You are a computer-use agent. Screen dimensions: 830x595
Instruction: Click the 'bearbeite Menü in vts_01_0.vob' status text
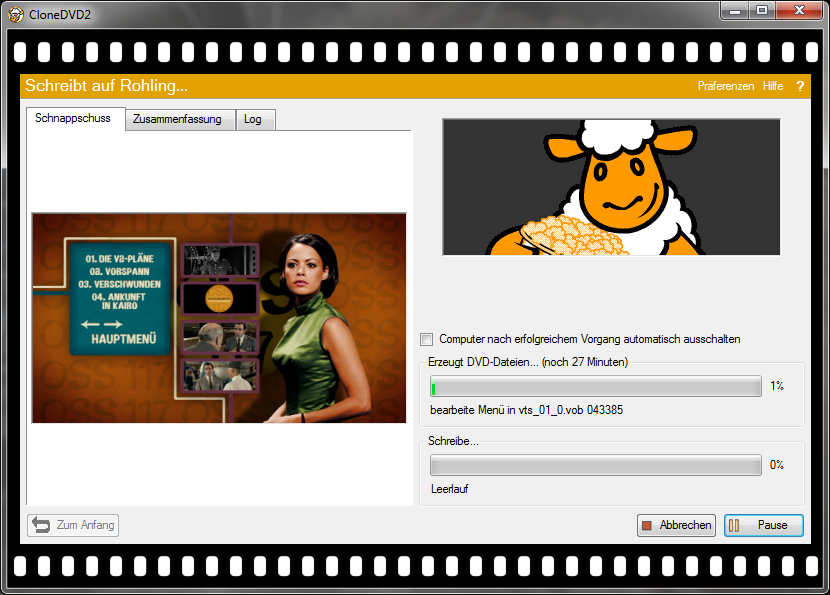tap(527, 410)
